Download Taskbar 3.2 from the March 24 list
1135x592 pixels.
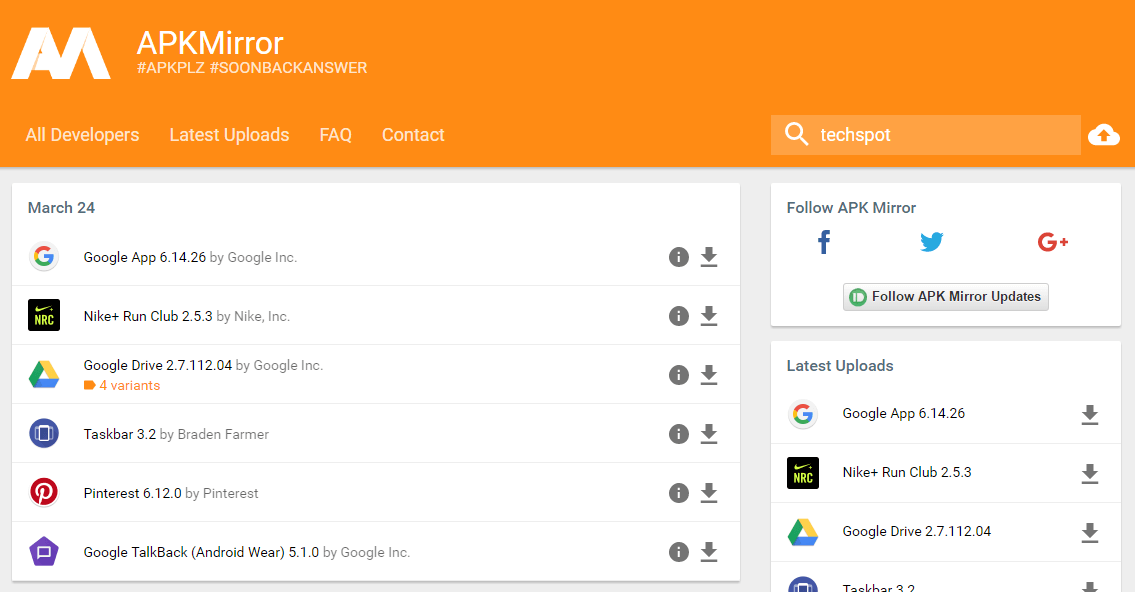coord(709,434)
